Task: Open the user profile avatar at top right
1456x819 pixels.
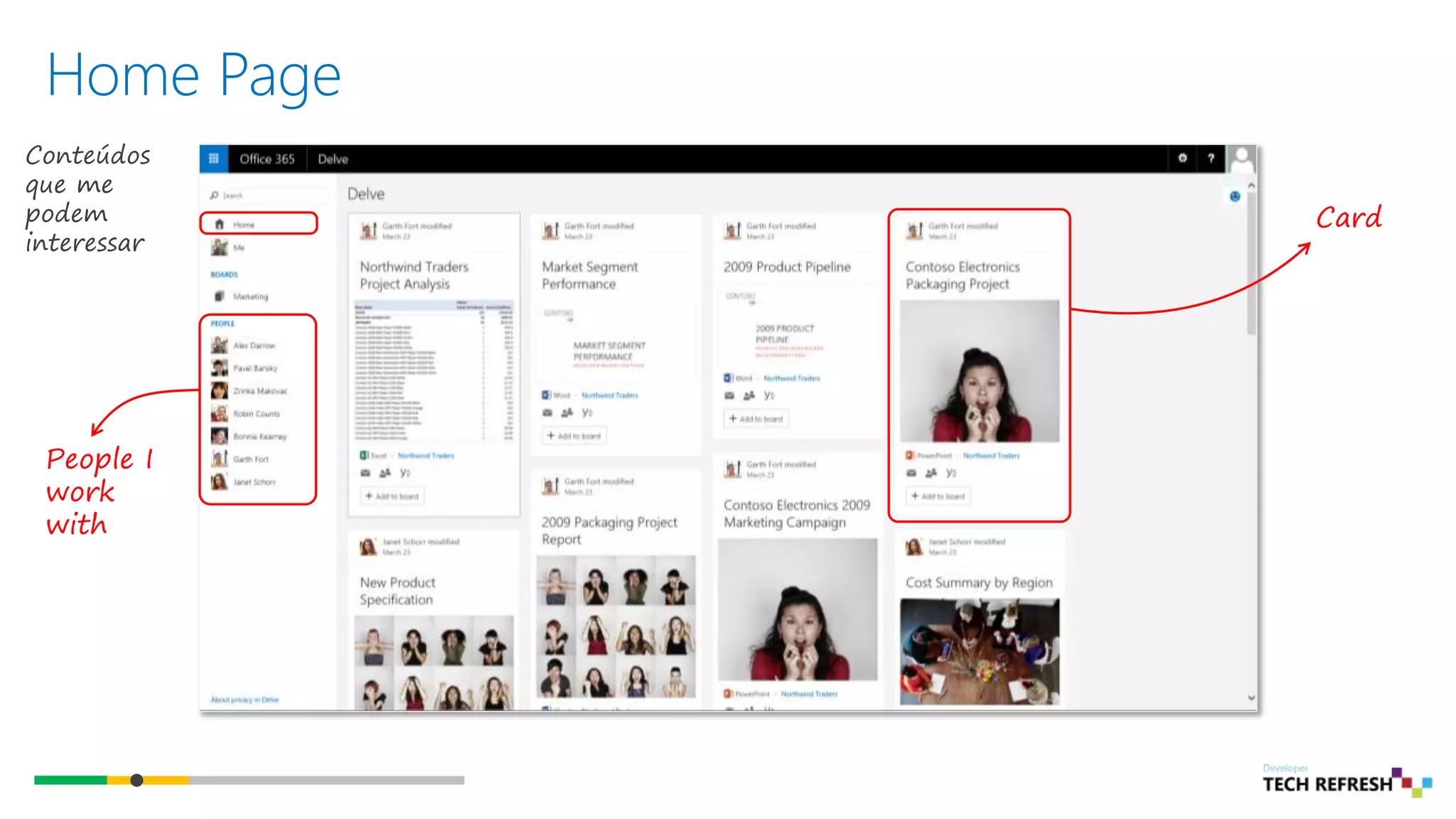Action: (x=1241, y=159)
